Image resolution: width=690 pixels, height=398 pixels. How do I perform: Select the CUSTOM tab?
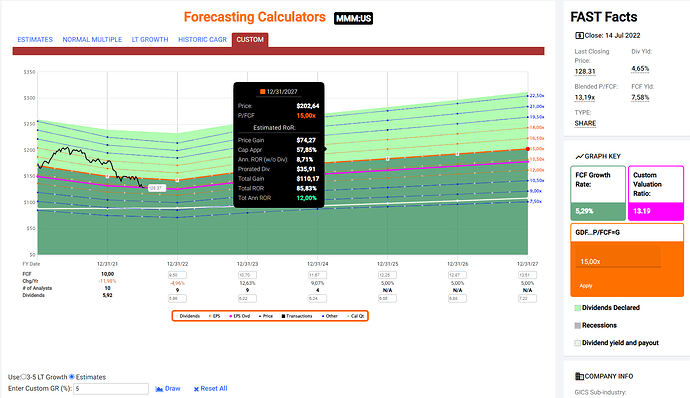(250, 40)
